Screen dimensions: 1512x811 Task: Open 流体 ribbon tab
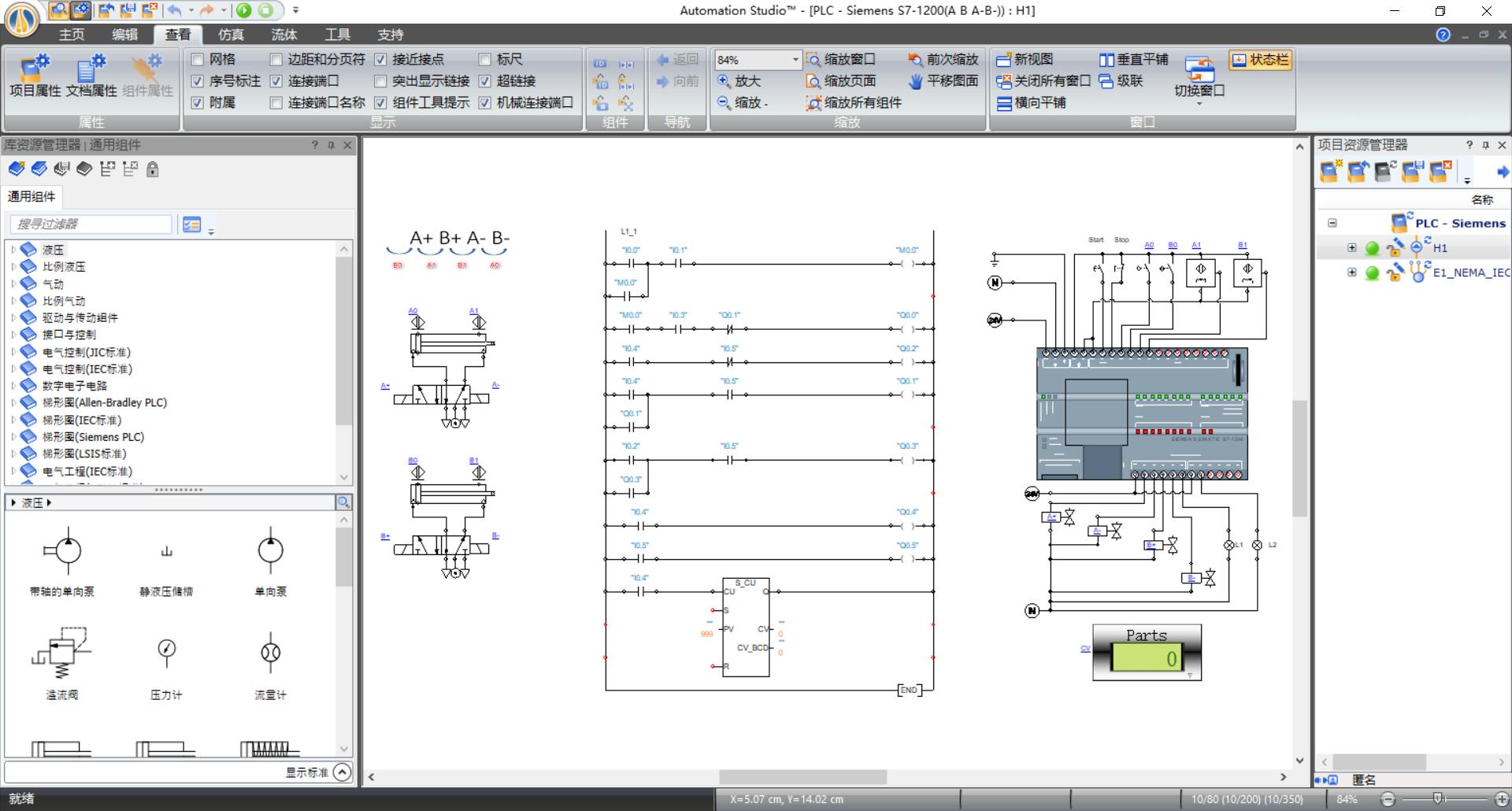point(283,35)
